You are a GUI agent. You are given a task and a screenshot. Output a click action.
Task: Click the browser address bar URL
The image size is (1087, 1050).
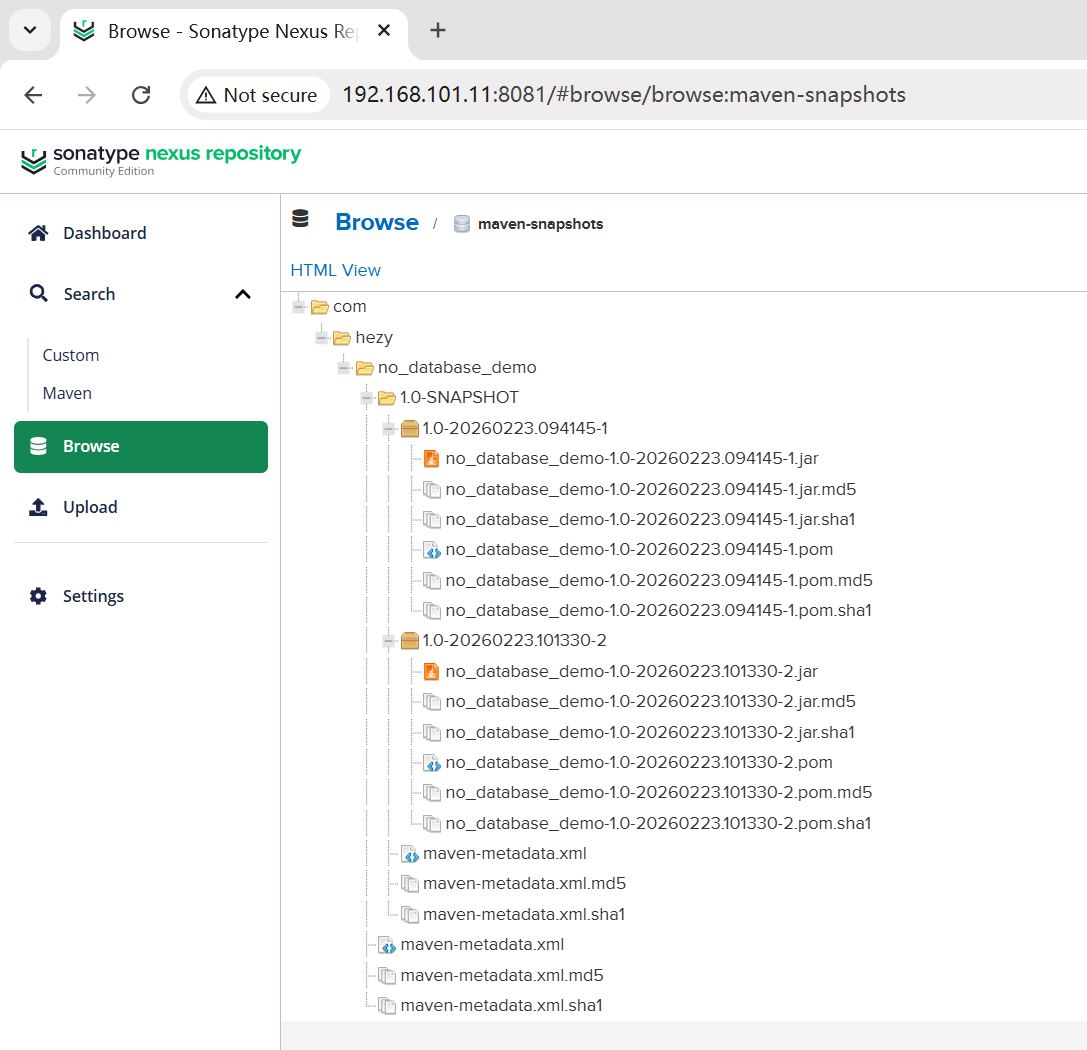pyautogui.click(x=624, y=95)
